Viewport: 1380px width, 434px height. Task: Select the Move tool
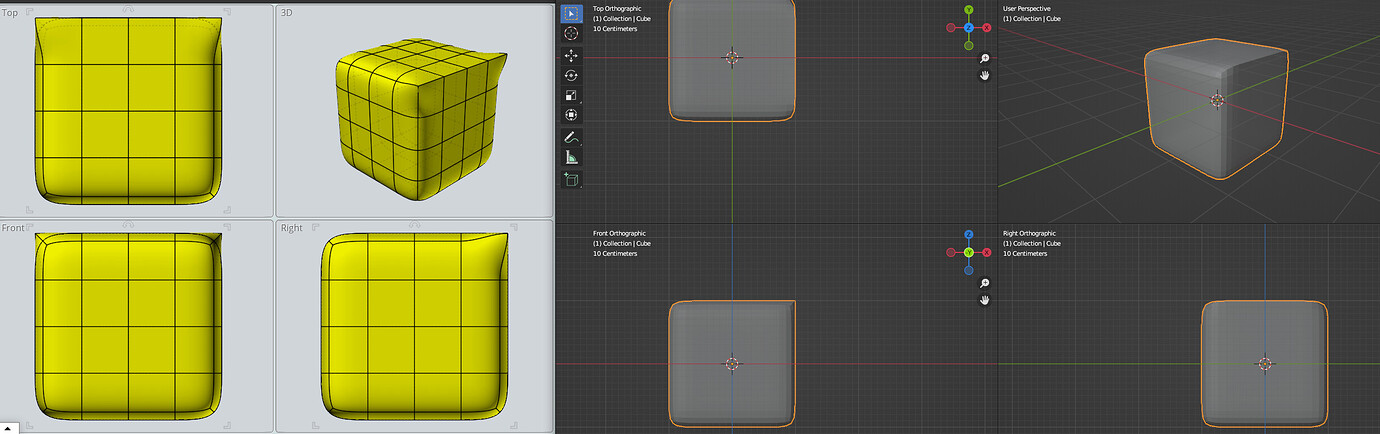pyautogui.click(x=571, y=55)
